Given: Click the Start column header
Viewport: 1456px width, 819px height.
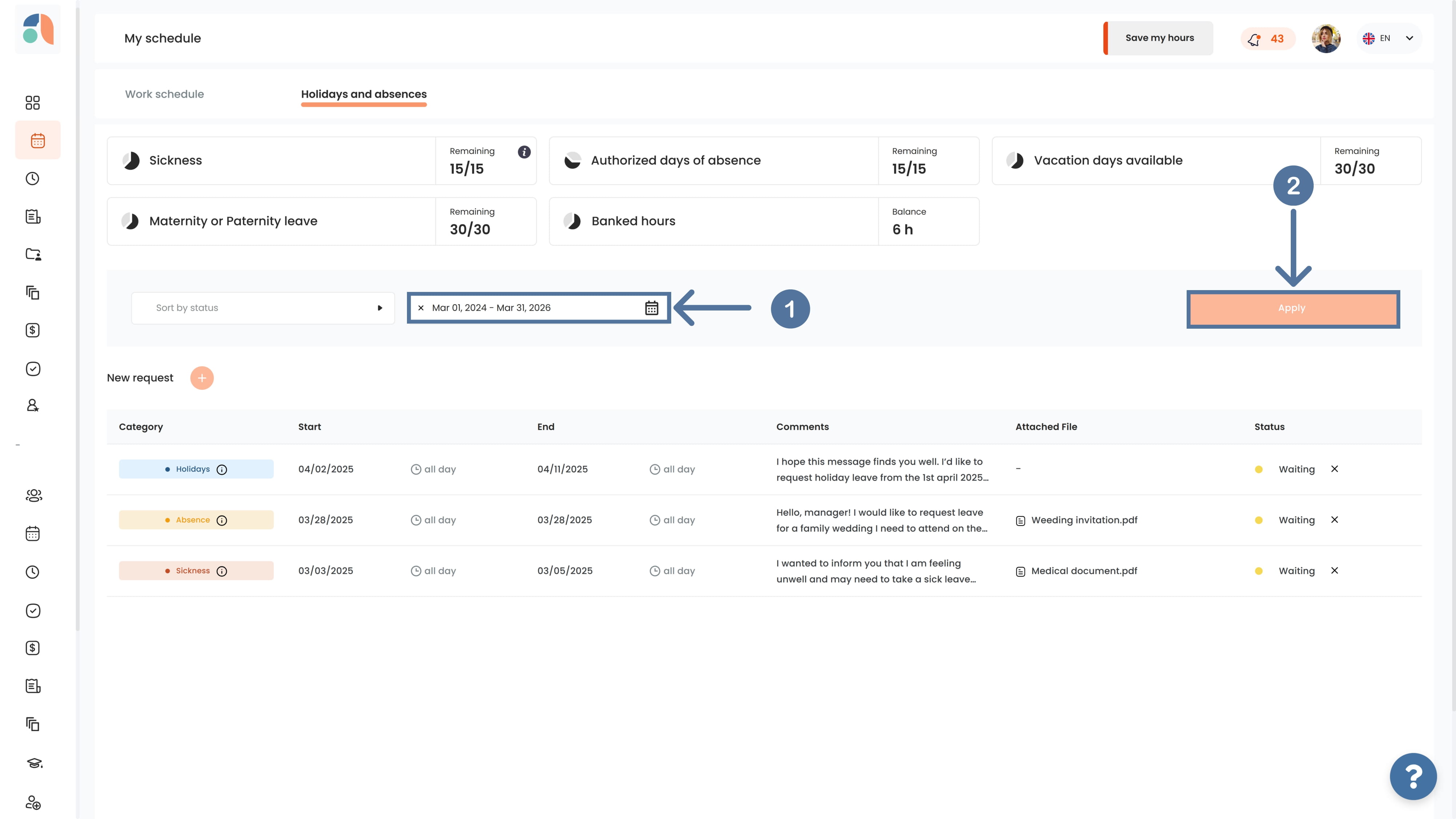Looking at the screenshot, I should coord(309,427).
